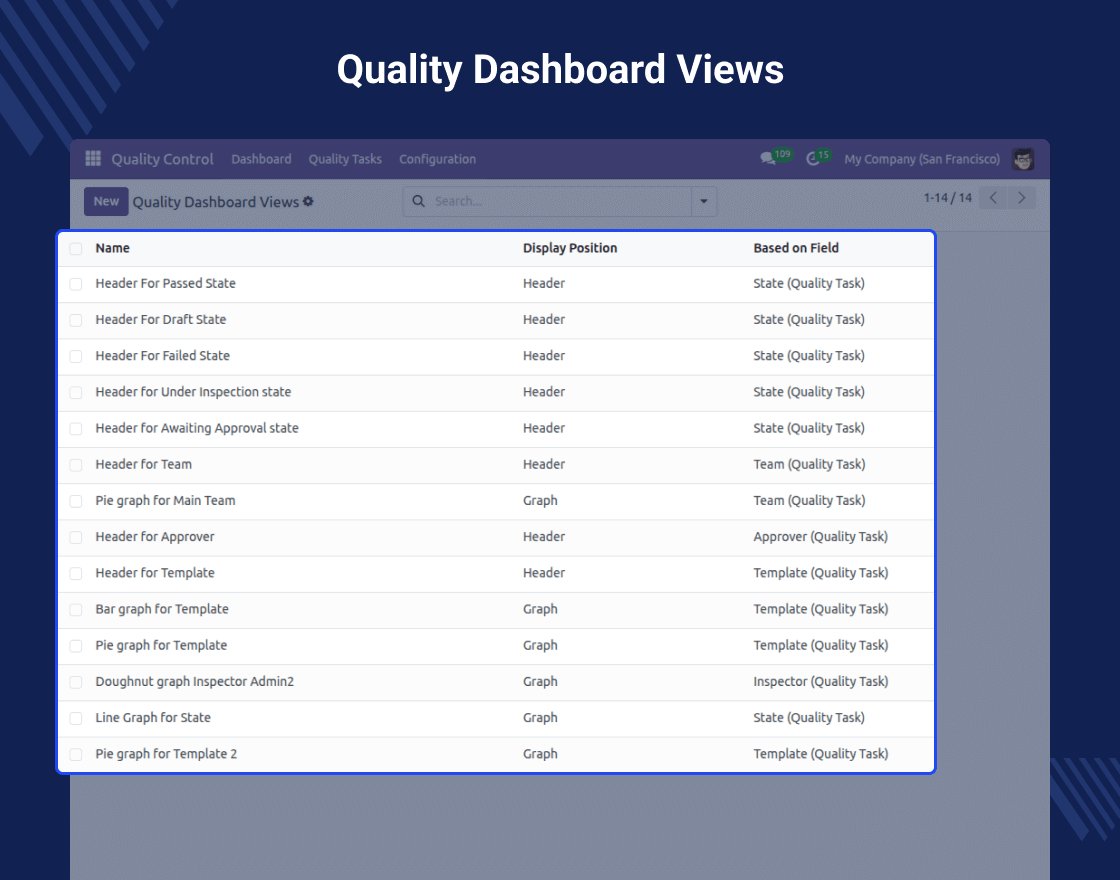
Task: Open the Configuration menu
Action: 437,159
